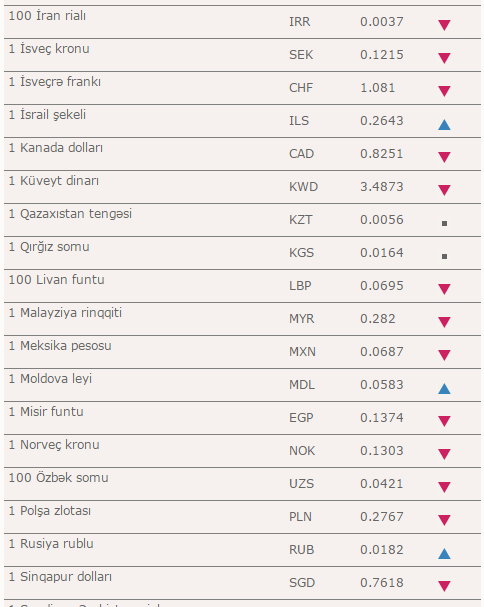Click the UZS currency code
The width and height of the screenshot is (484, 607).
pos(301,484)
